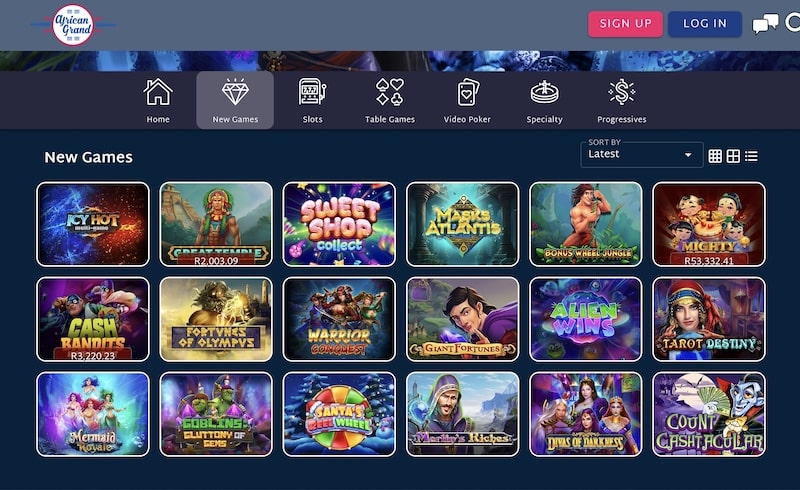800x490 pixels.
Task: Click the Sign Up button
Action: pos(626,23)
